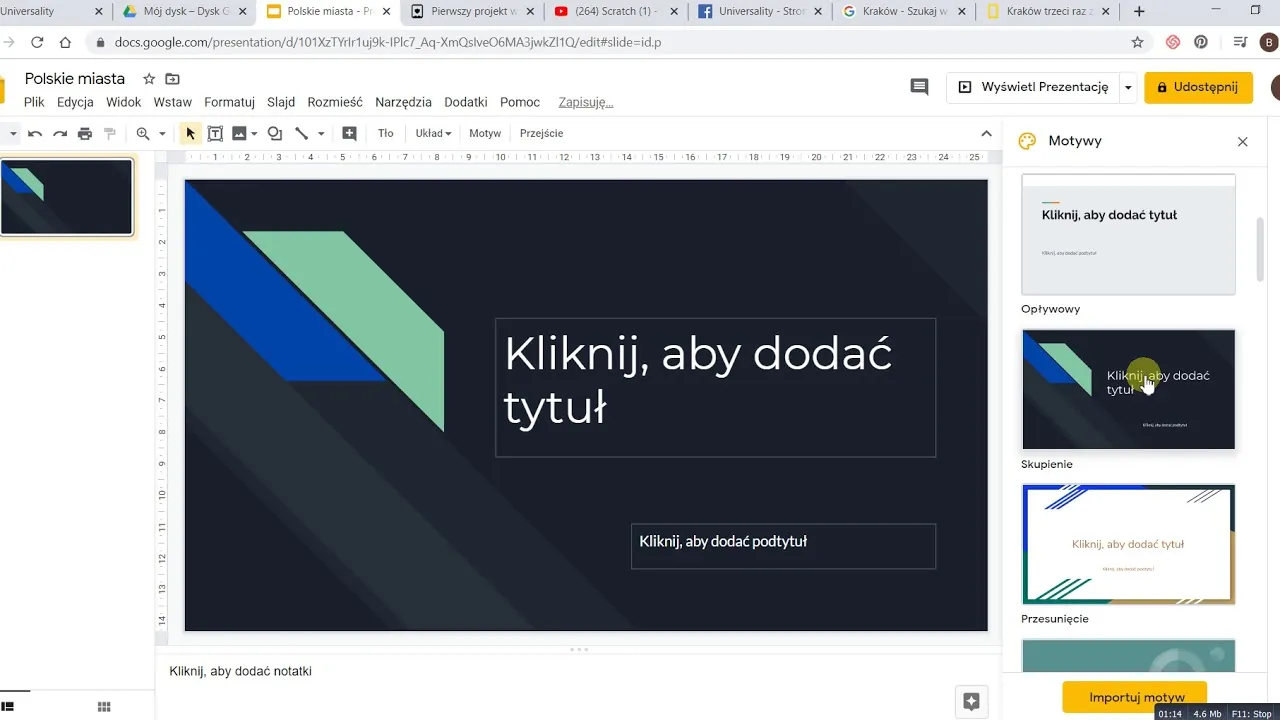1280x720 pixels.
Task: Click the Zapisuję… status link
Action: point(586,102)
